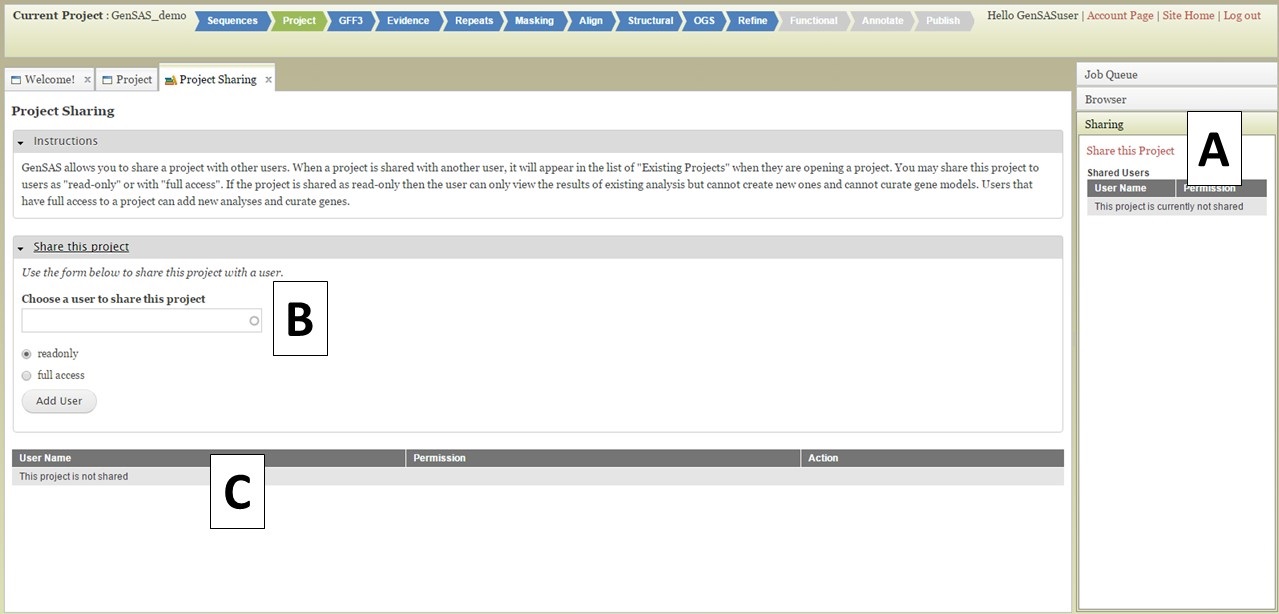Screen dimensions: 1279x614
Task: Open the Account Page link
Action: [x=1118, y=16]
